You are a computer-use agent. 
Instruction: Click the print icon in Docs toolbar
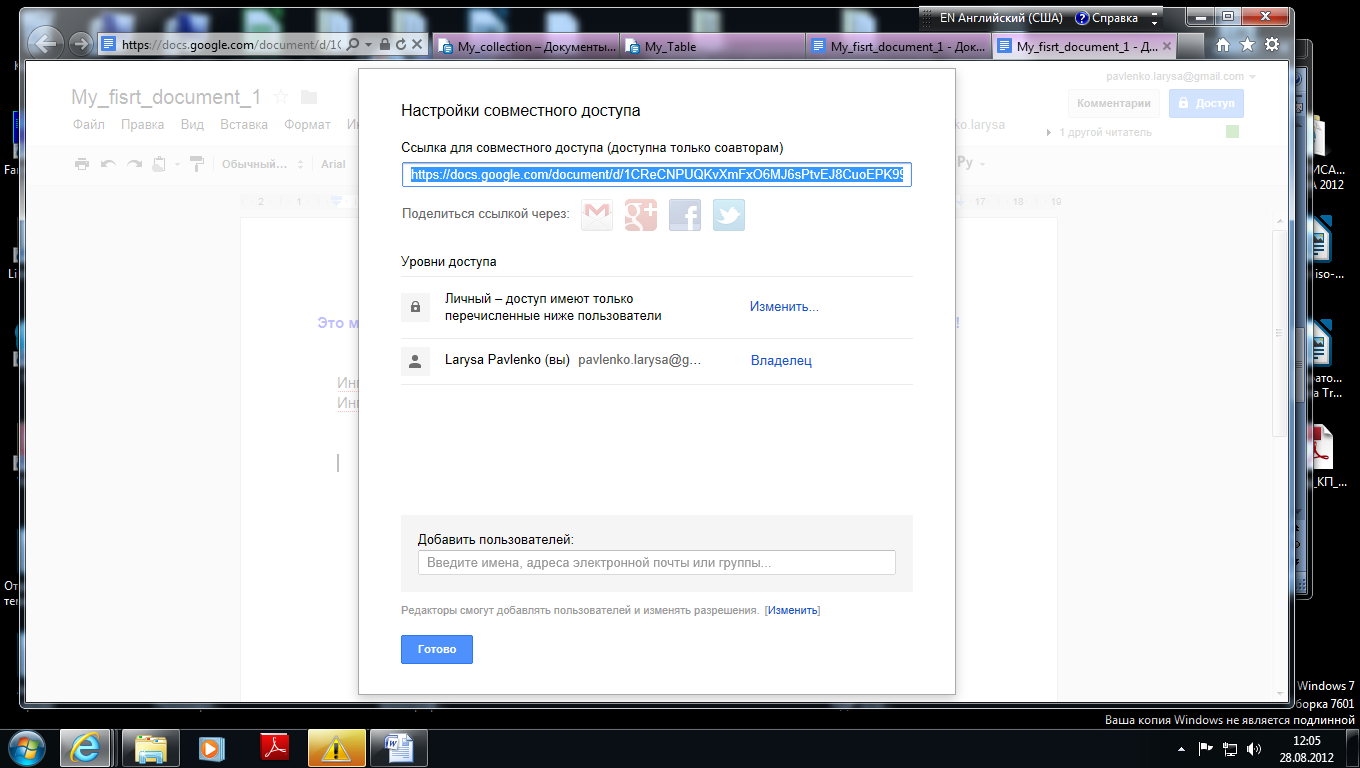click(82, 164)
